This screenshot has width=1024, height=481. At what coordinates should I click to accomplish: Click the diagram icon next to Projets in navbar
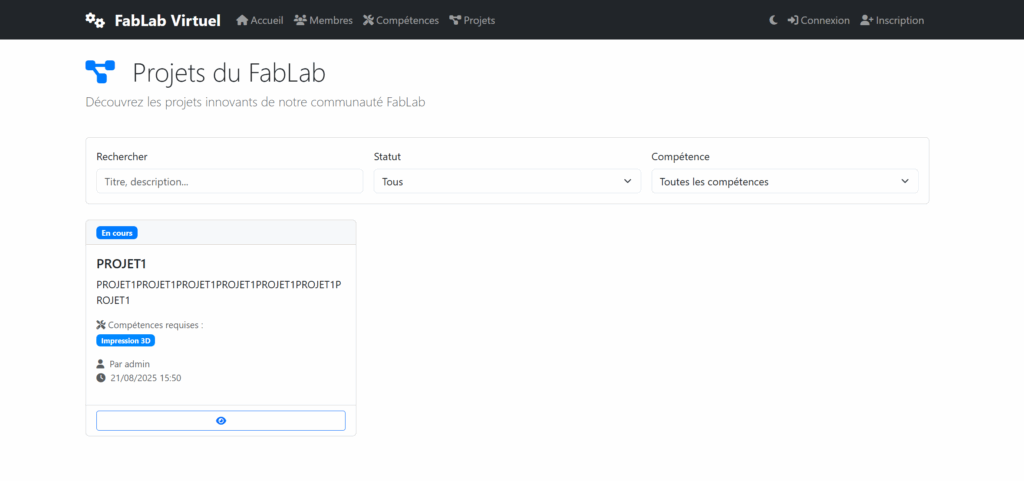[455, 20]
